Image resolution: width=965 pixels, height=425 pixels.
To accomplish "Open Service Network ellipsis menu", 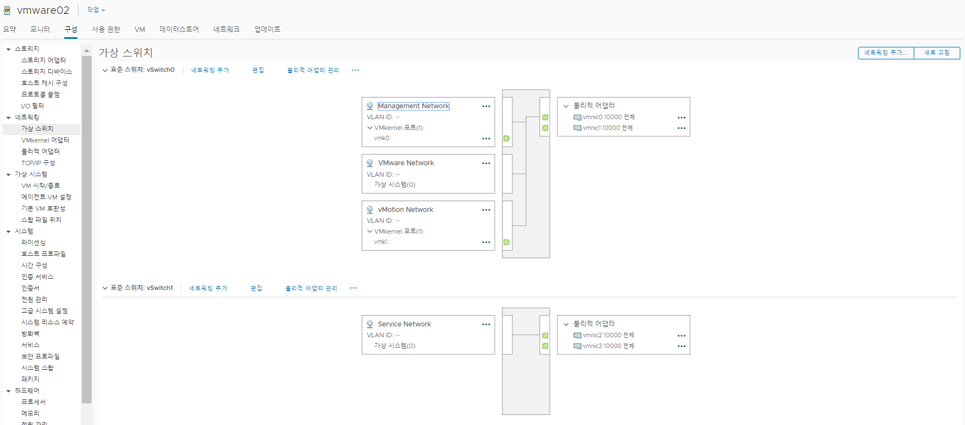I will point(486,324).
